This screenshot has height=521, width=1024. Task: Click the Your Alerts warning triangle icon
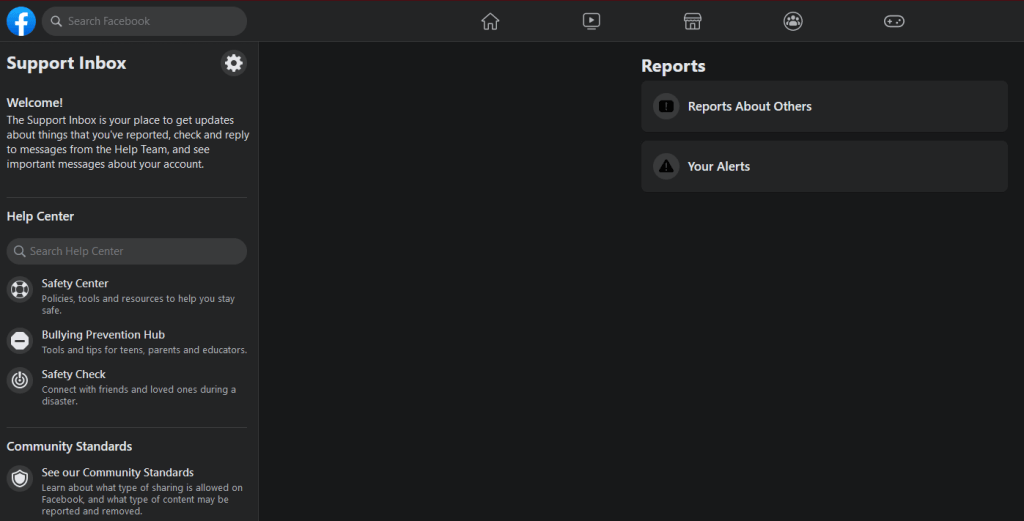666,166
